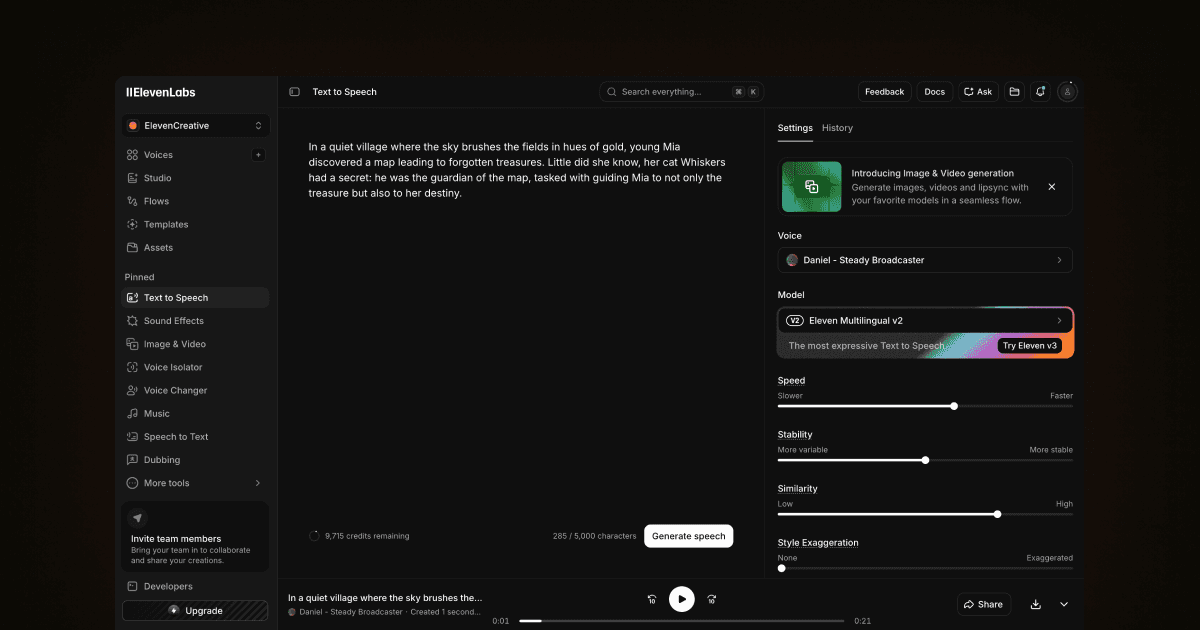Click the Upgrade button

pos(195,611)
